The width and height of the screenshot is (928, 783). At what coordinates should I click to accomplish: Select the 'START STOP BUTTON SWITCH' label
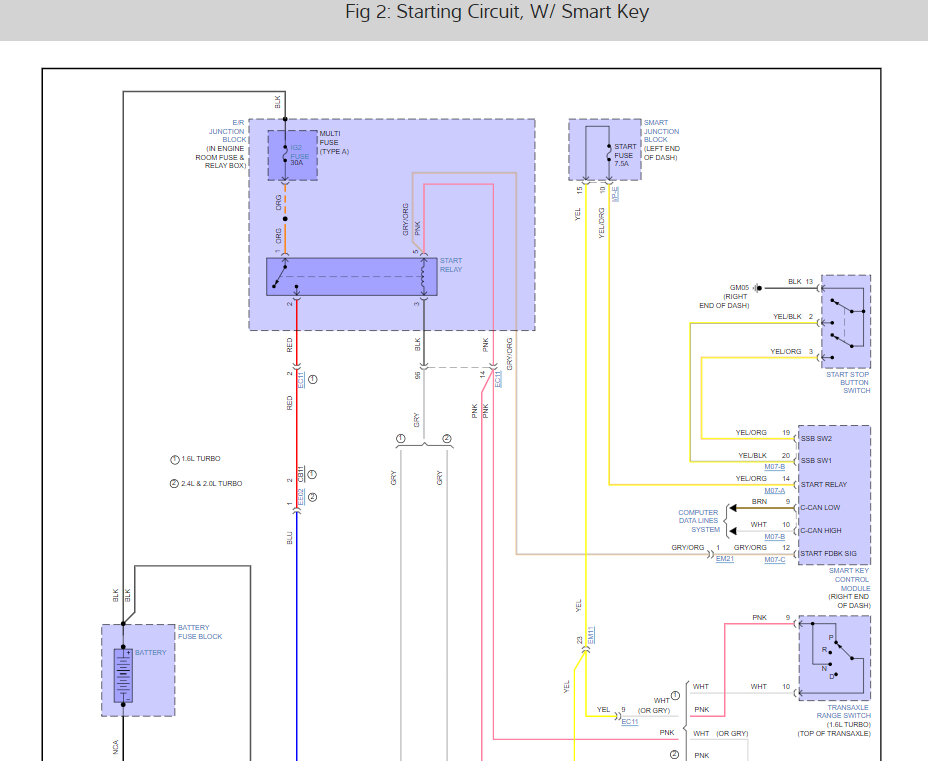(848, 382)
